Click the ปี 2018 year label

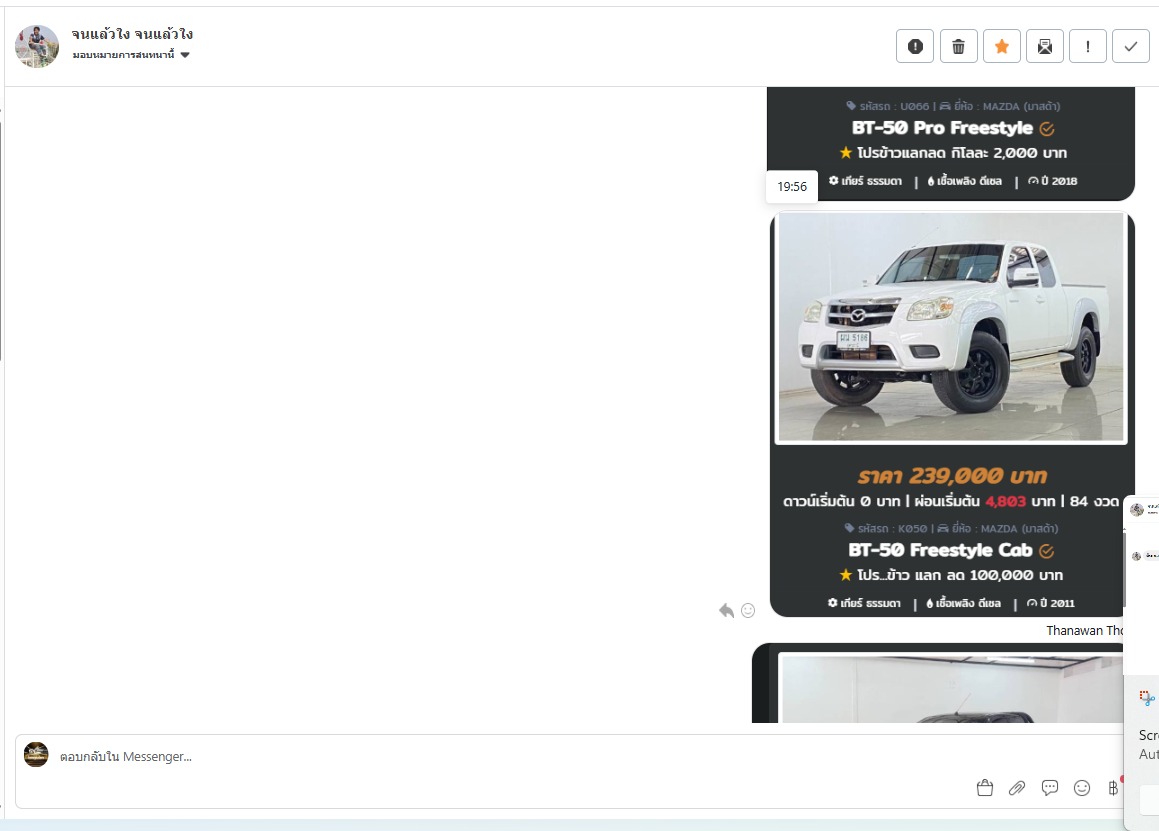tap(1053, 181)
